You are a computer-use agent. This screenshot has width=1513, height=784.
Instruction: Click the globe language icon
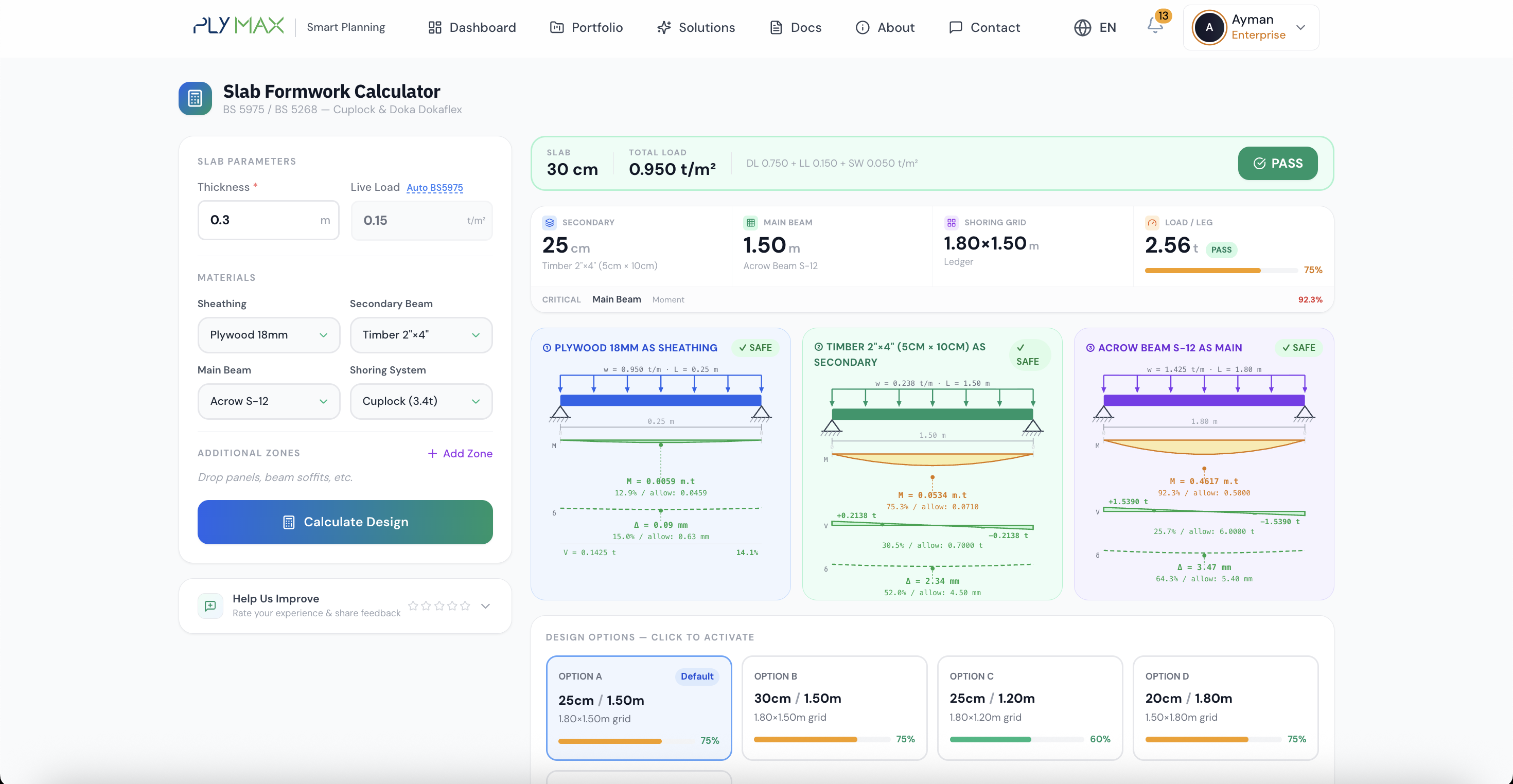pyautogui.click(x=1082, y=28)
